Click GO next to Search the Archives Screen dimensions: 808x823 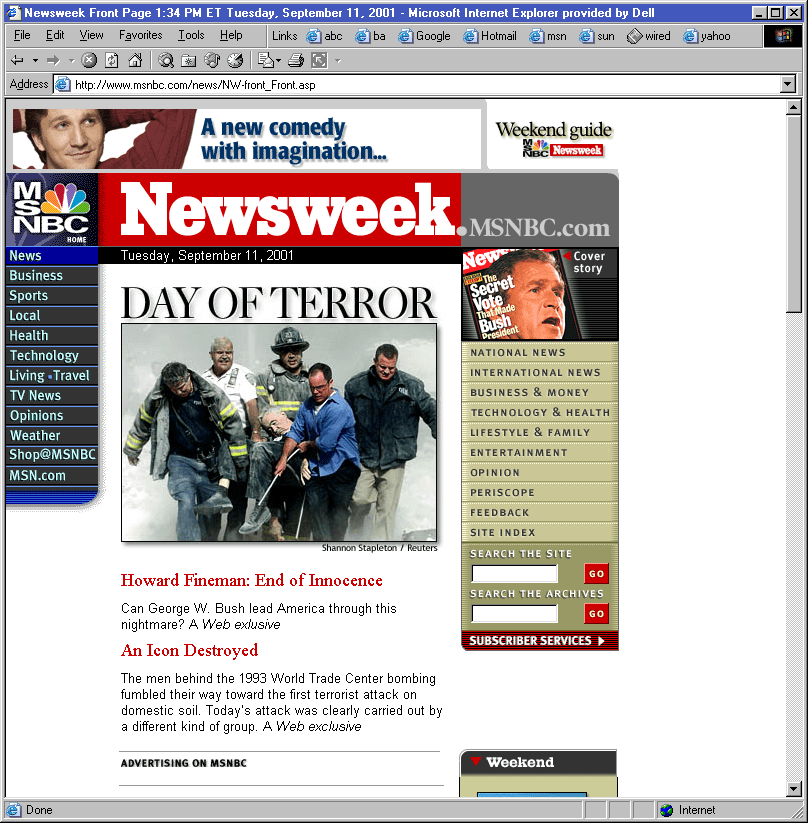(596, 614)
